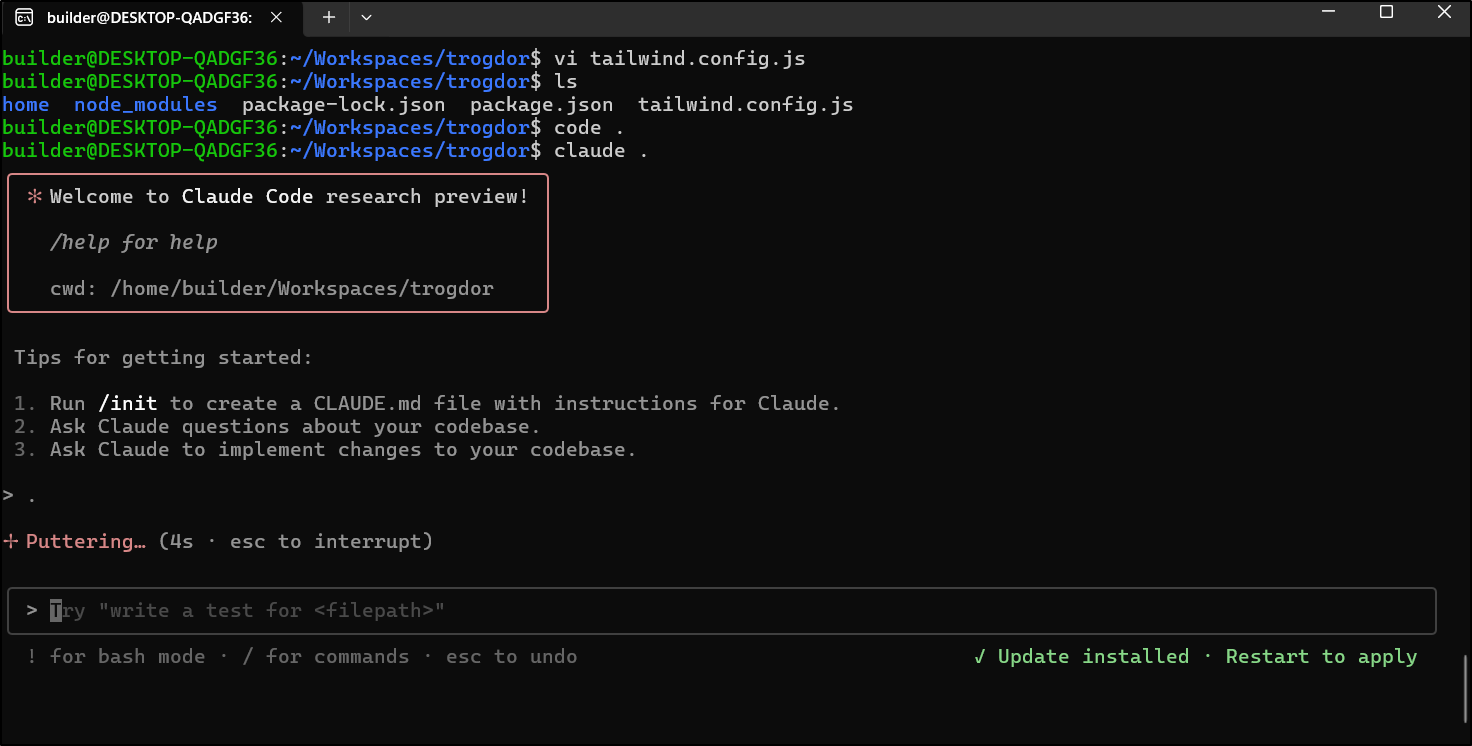This screenshot has width=1472, height=746.
Task: Click 'package.json' in the ls output
Action: click(542, 105)
